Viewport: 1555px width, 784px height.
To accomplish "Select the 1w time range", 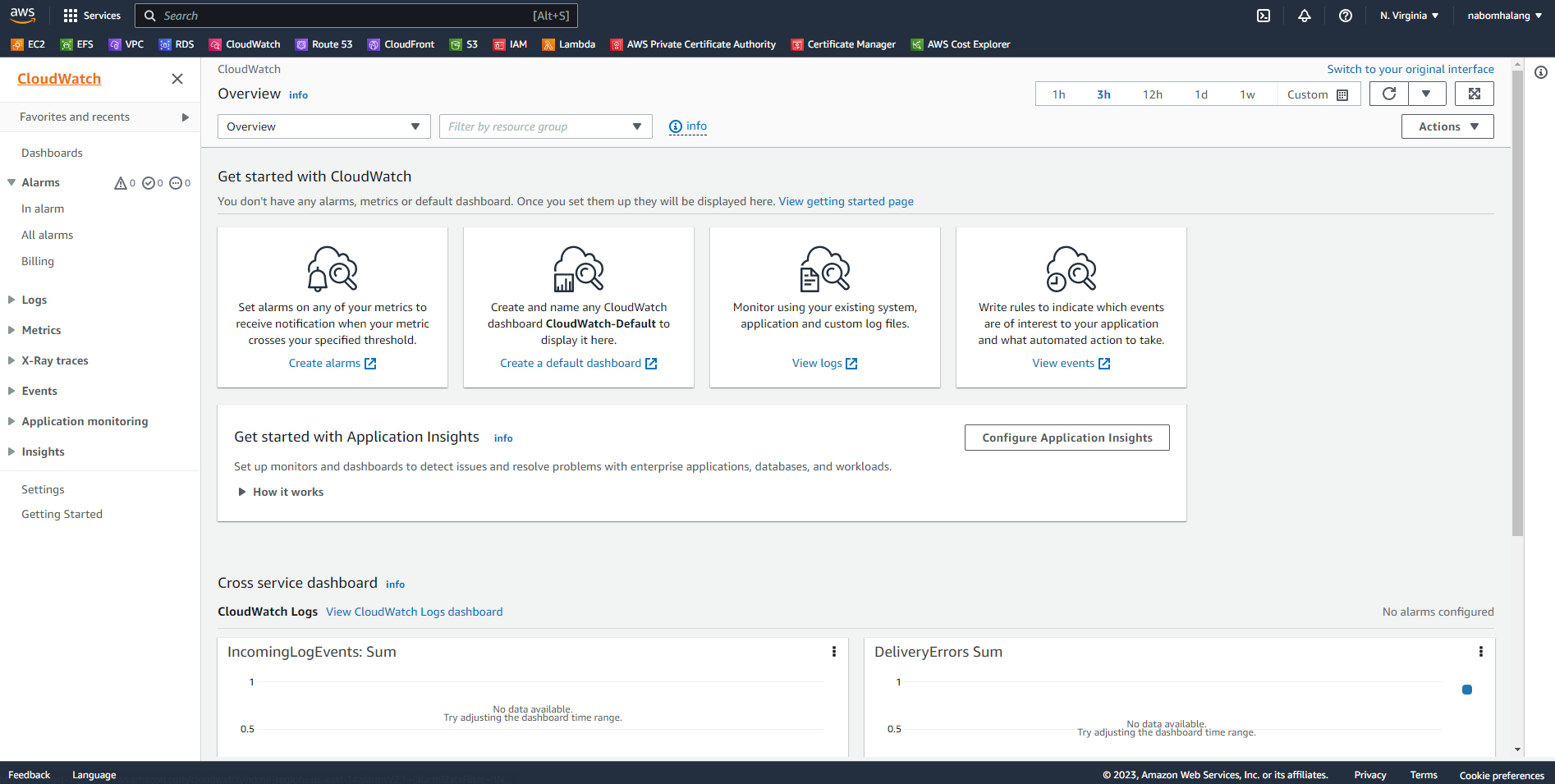I will pos(1247,94).
